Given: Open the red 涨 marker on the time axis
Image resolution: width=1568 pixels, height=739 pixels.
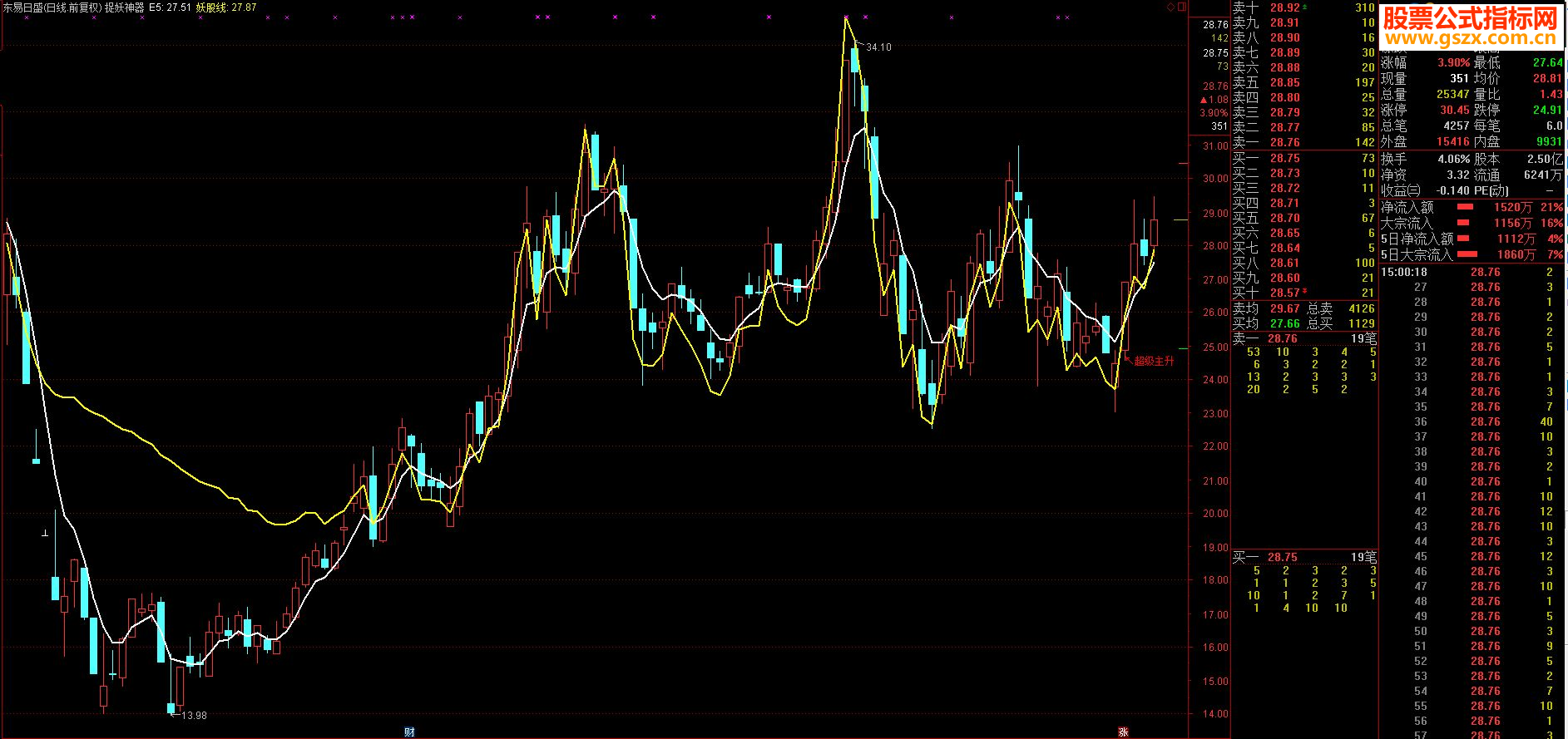Looking at the screenshot, I should (1123, 732).
